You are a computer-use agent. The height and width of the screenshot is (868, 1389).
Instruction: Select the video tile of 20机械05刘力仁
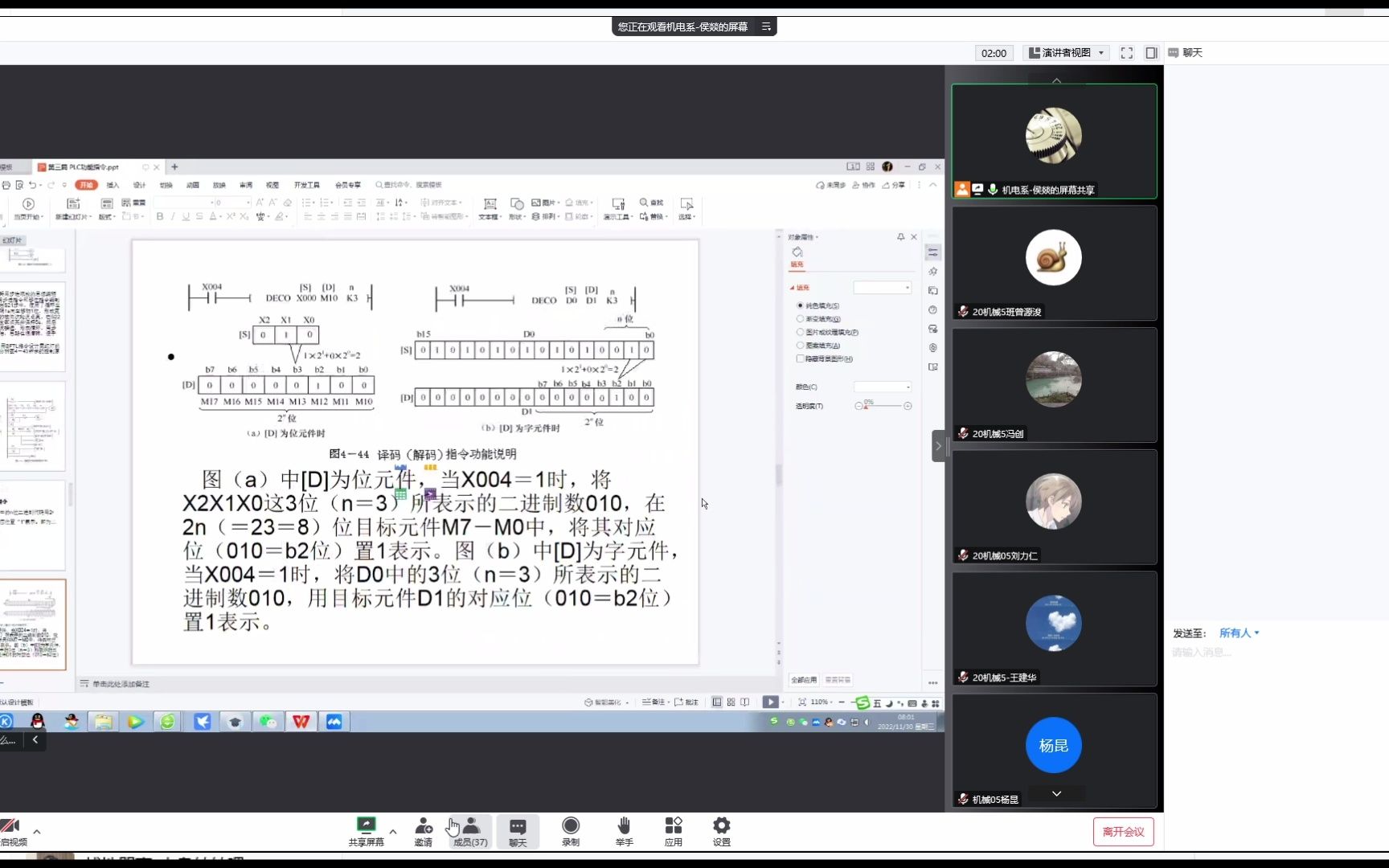(1054, 506)
